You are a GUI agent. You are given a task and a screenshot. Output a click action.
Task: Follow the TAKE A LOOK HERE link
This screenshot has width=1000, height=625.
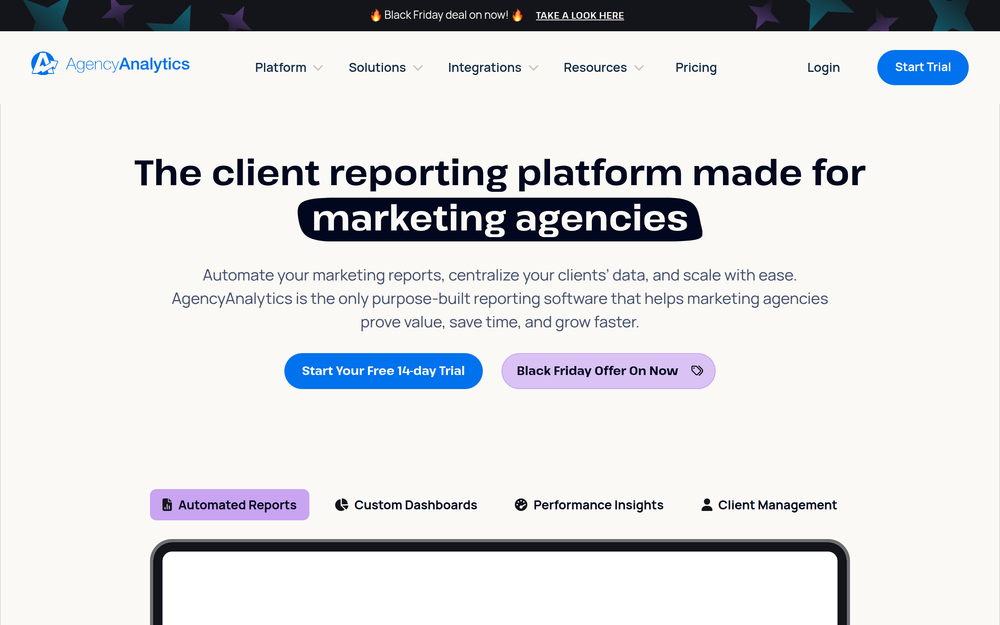(x=580, y=15)
